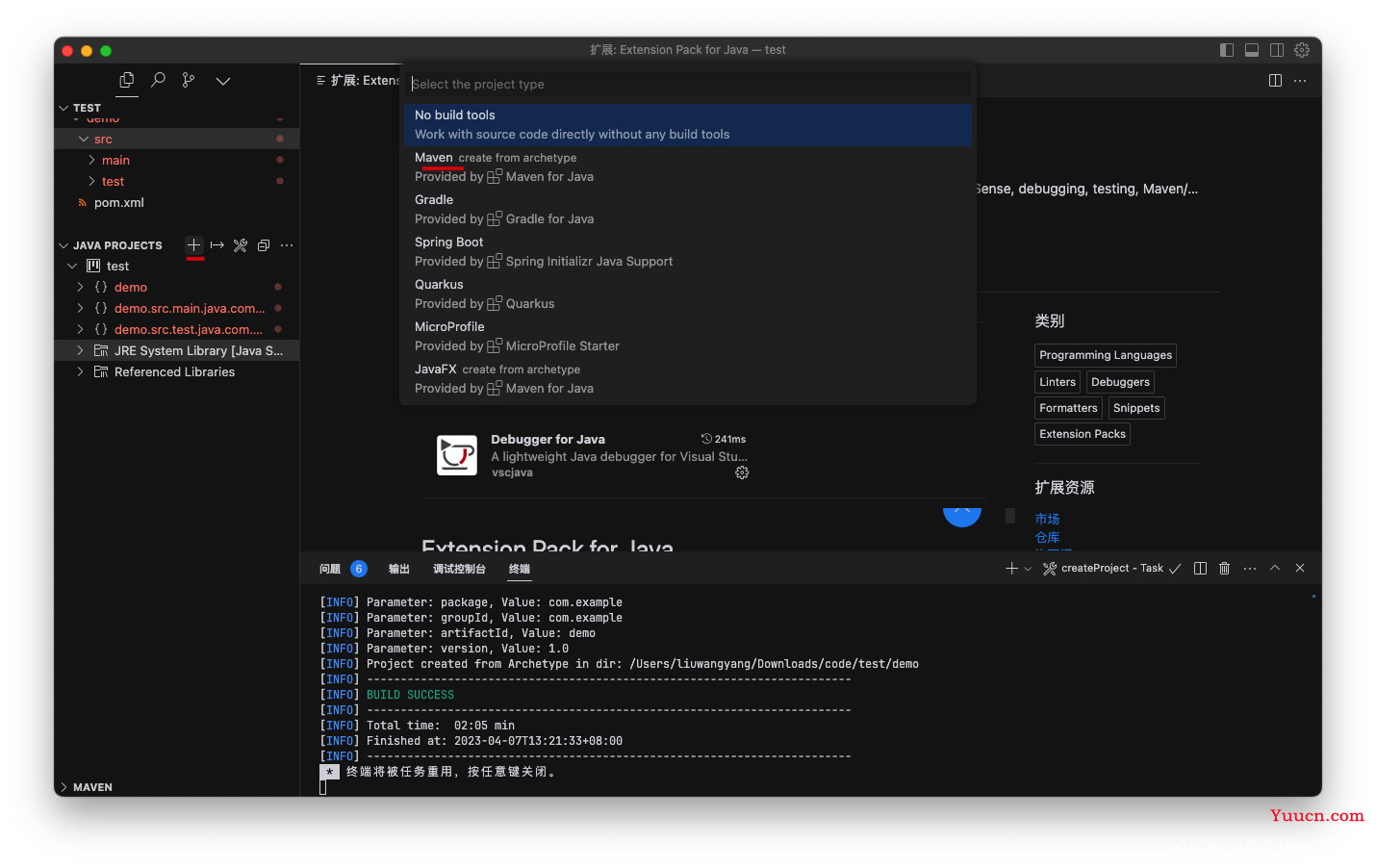Select createProject - Task terminal entry
Screen dimensions: 1376x868
(1112, 569)
